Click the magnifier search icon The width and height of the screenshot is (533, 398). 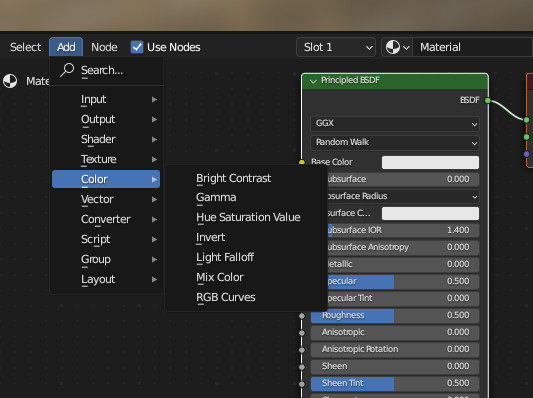(x=67, y=70)
